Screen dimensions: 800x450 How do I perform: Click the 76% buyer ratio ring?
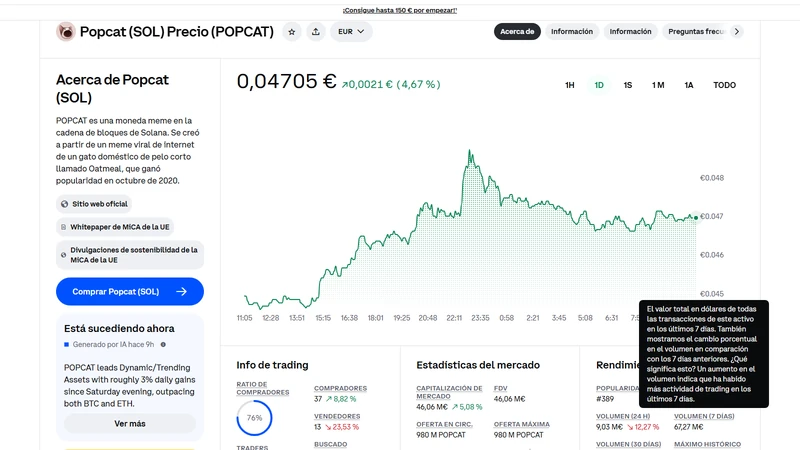coord(254,418)
